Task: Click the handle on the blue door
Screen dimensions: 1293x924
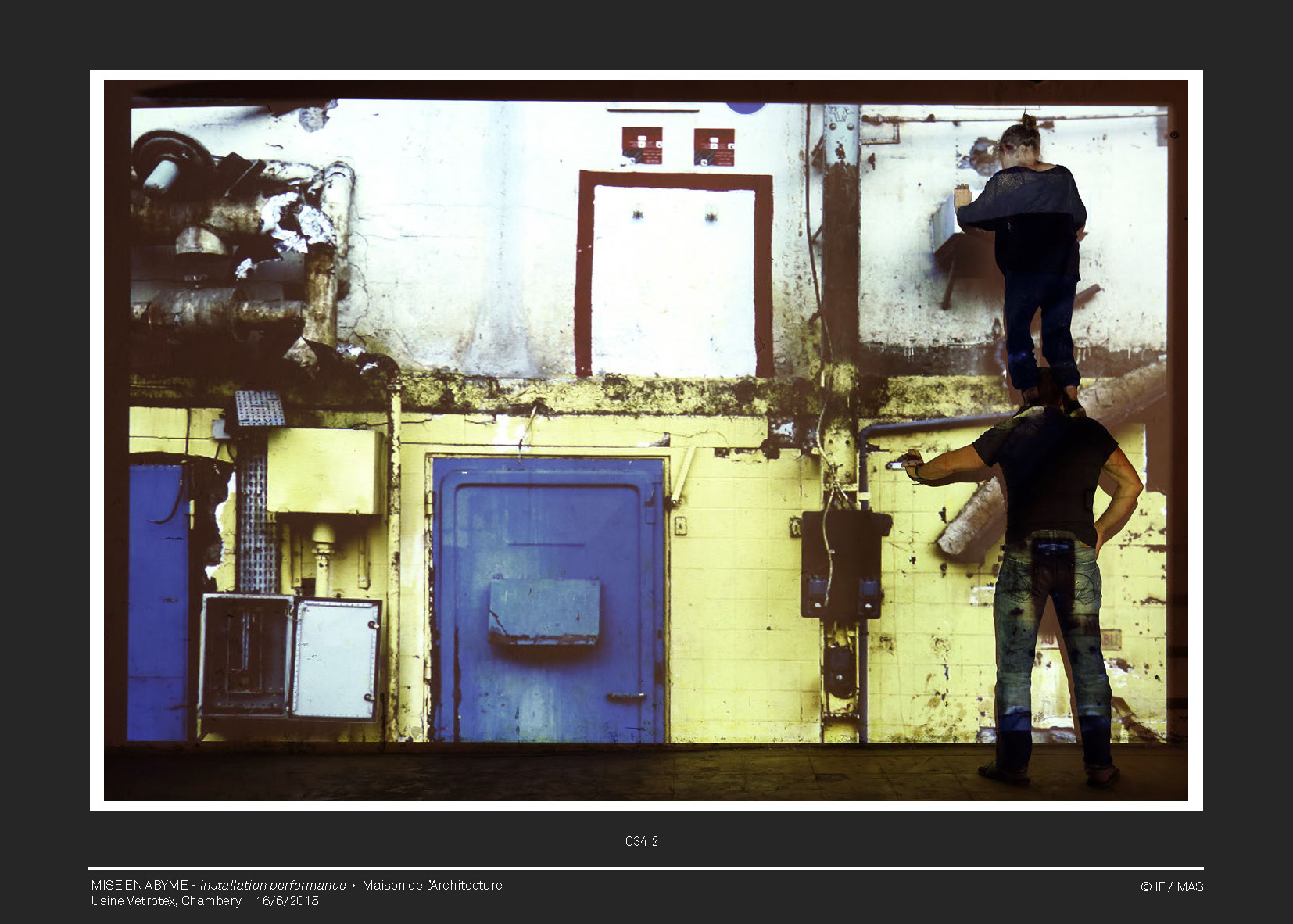Action: [x=627, y=697]
